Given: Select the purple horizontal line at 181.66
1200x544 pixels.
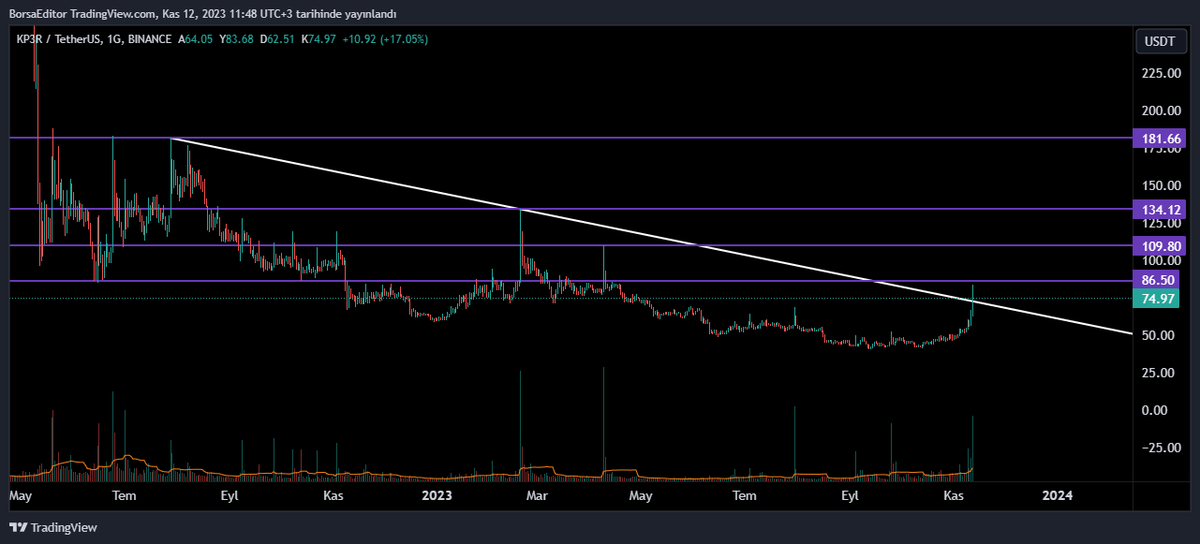Looking at the screenshot, I should click(570, 138).
